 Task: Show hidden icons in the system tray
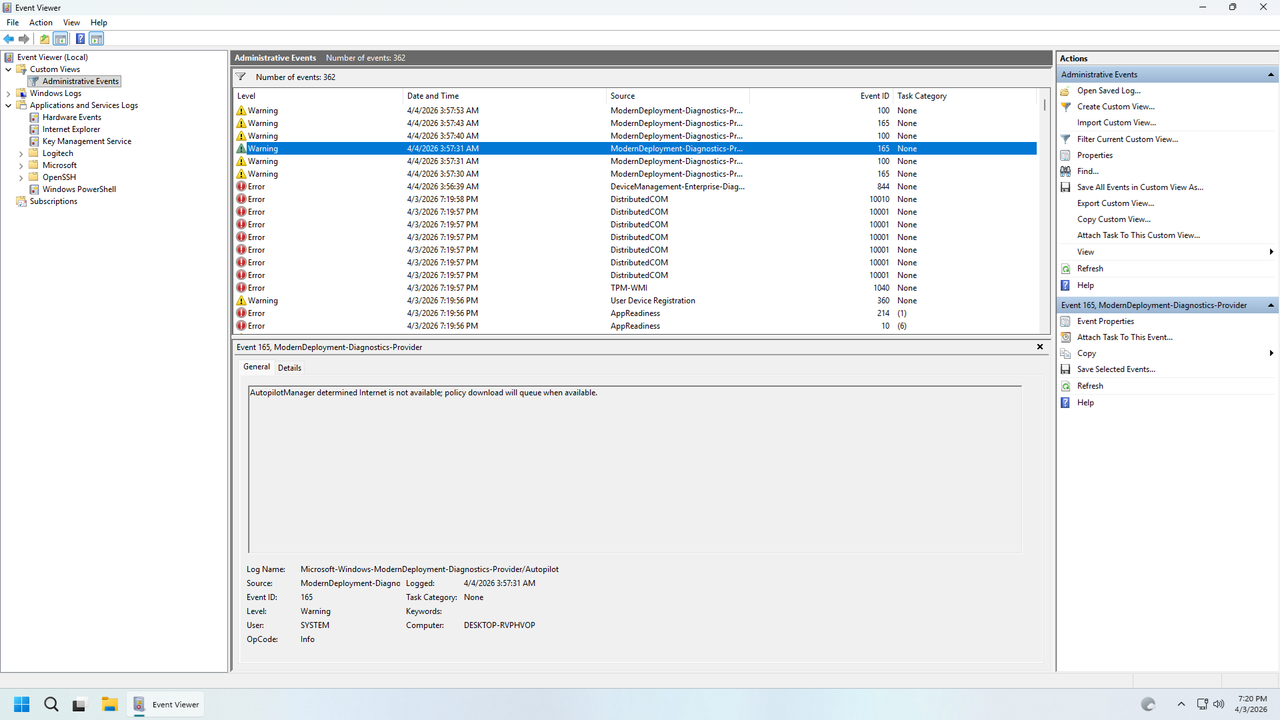pos(1181,704)
